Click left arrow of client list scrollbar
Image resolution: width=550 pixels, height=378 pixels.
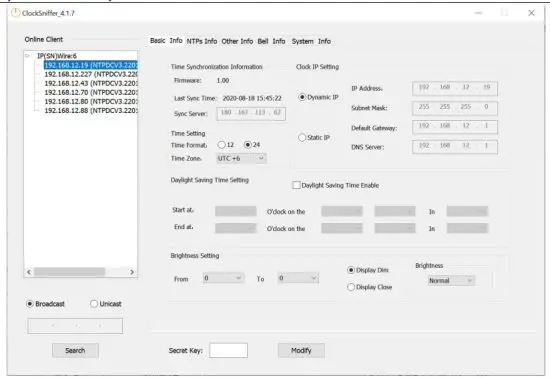pos(29,272)
